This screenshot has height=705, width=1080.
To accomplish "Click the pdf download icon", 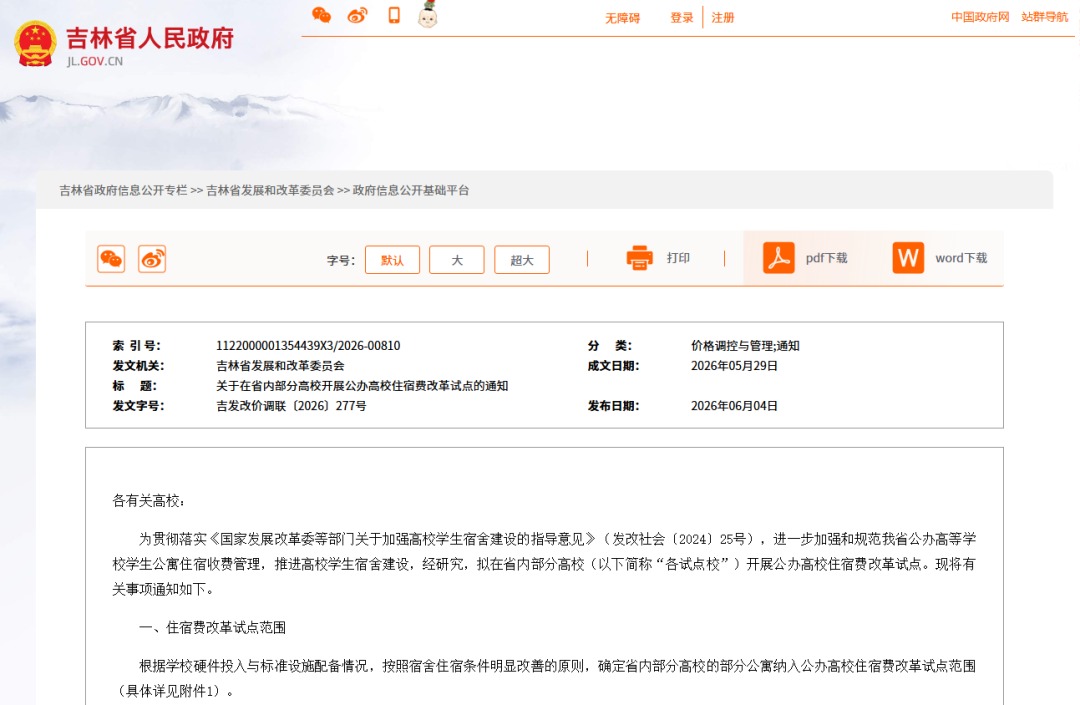I will click(779, 258).
